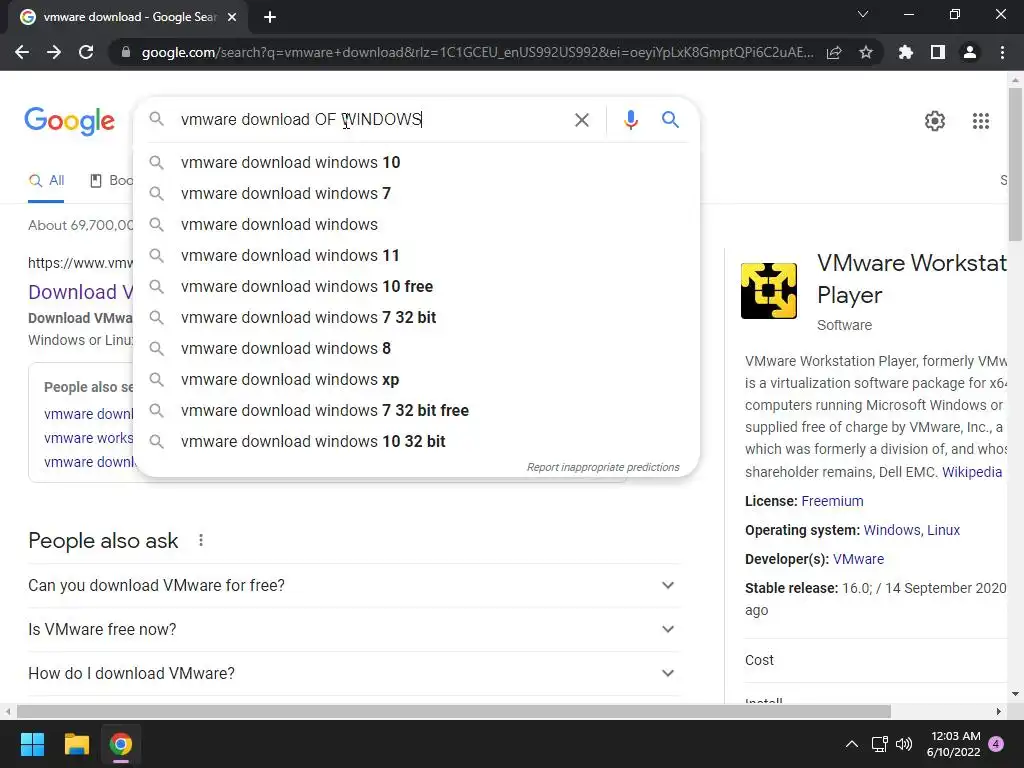This screenshot has width=1024, height=768.
Task: Open the Windows operating system link
Action: tap(892, 530)
